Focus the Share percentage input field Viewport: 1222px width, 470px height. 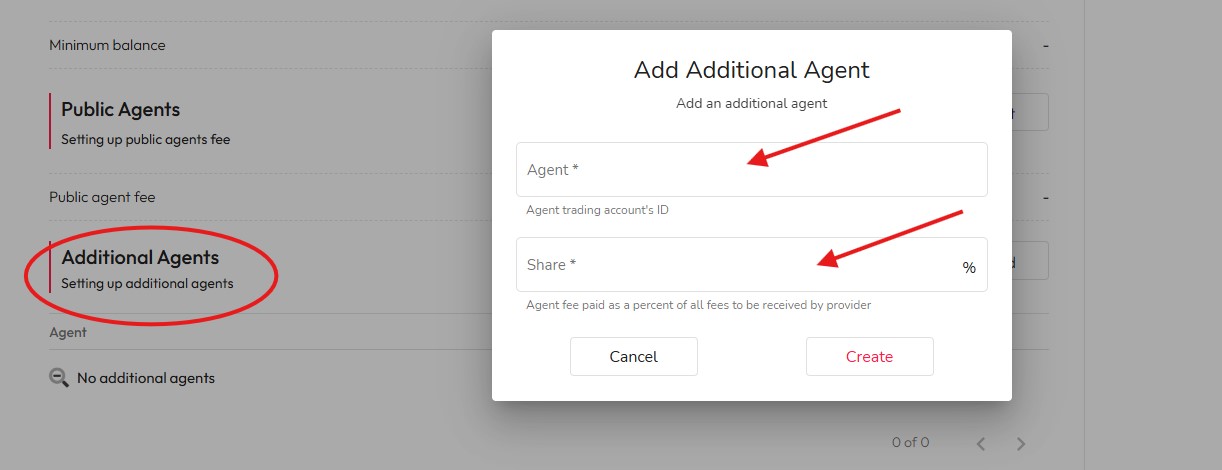coord(740,265)
